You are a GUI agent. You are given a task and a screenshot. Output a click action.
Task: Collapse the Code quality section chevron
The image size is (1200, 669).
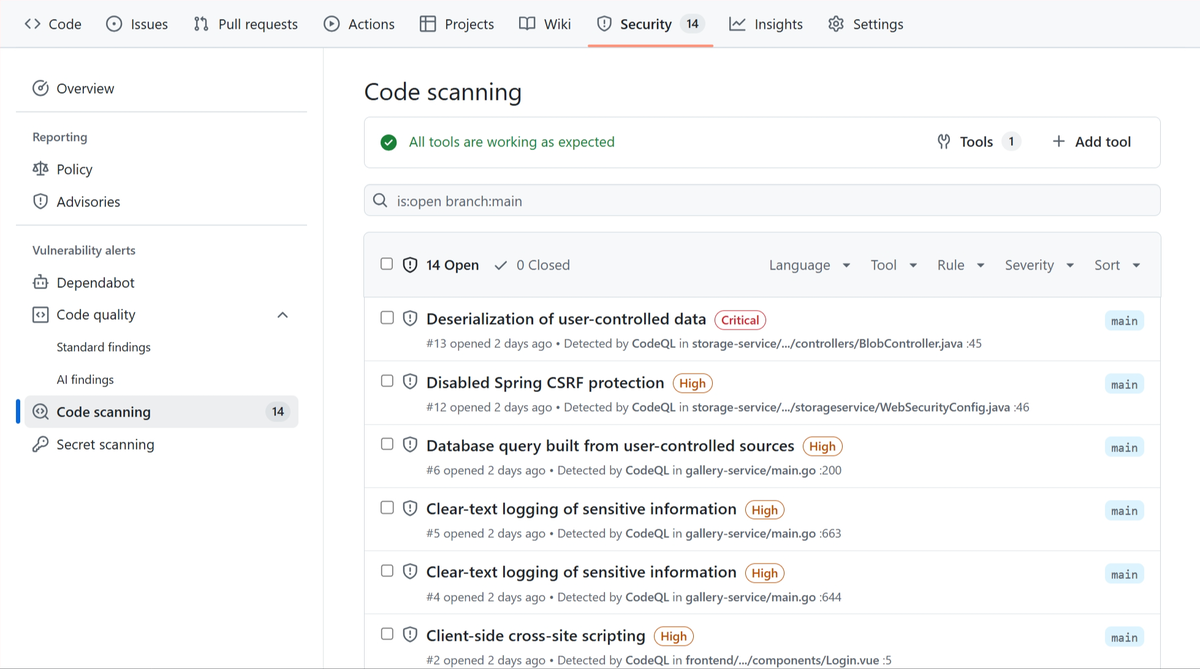tap(282, 315)
